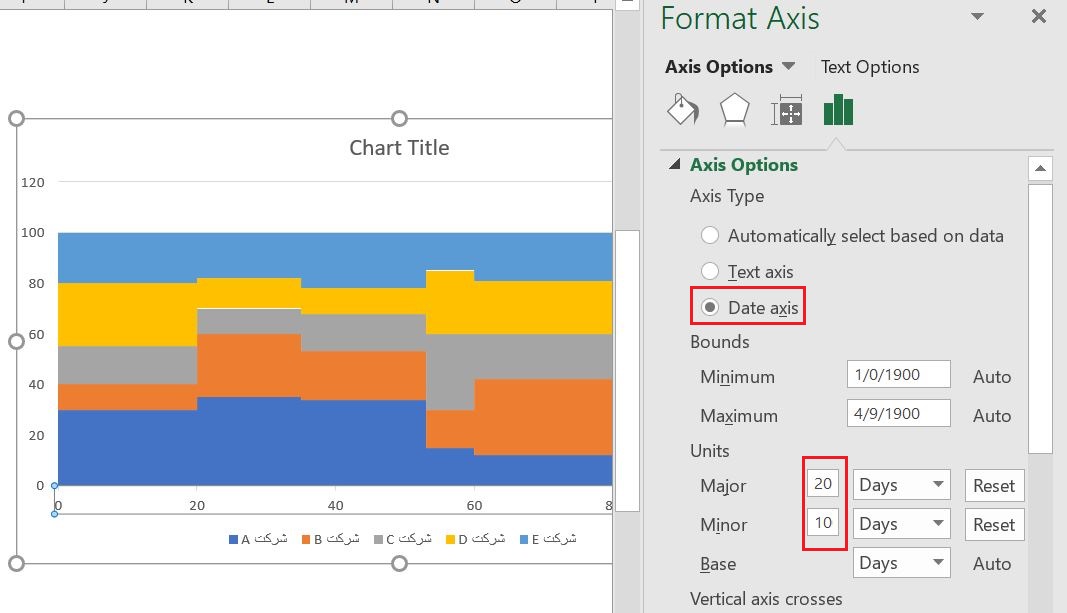Select the Text axis radio button
This screenshot has width=1067, height=613.
pos(710,271)
